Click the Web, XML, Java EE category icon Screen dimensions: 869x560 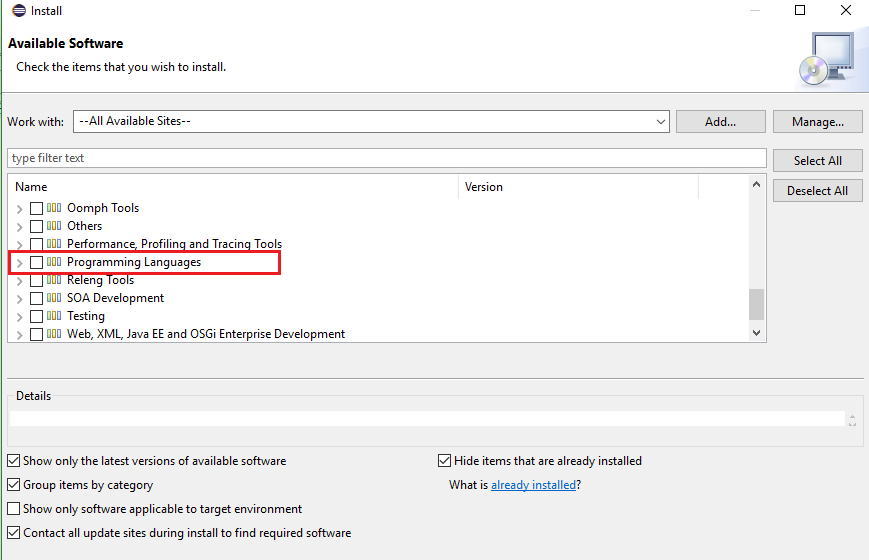pyautogui.click(x=54, y=334)
